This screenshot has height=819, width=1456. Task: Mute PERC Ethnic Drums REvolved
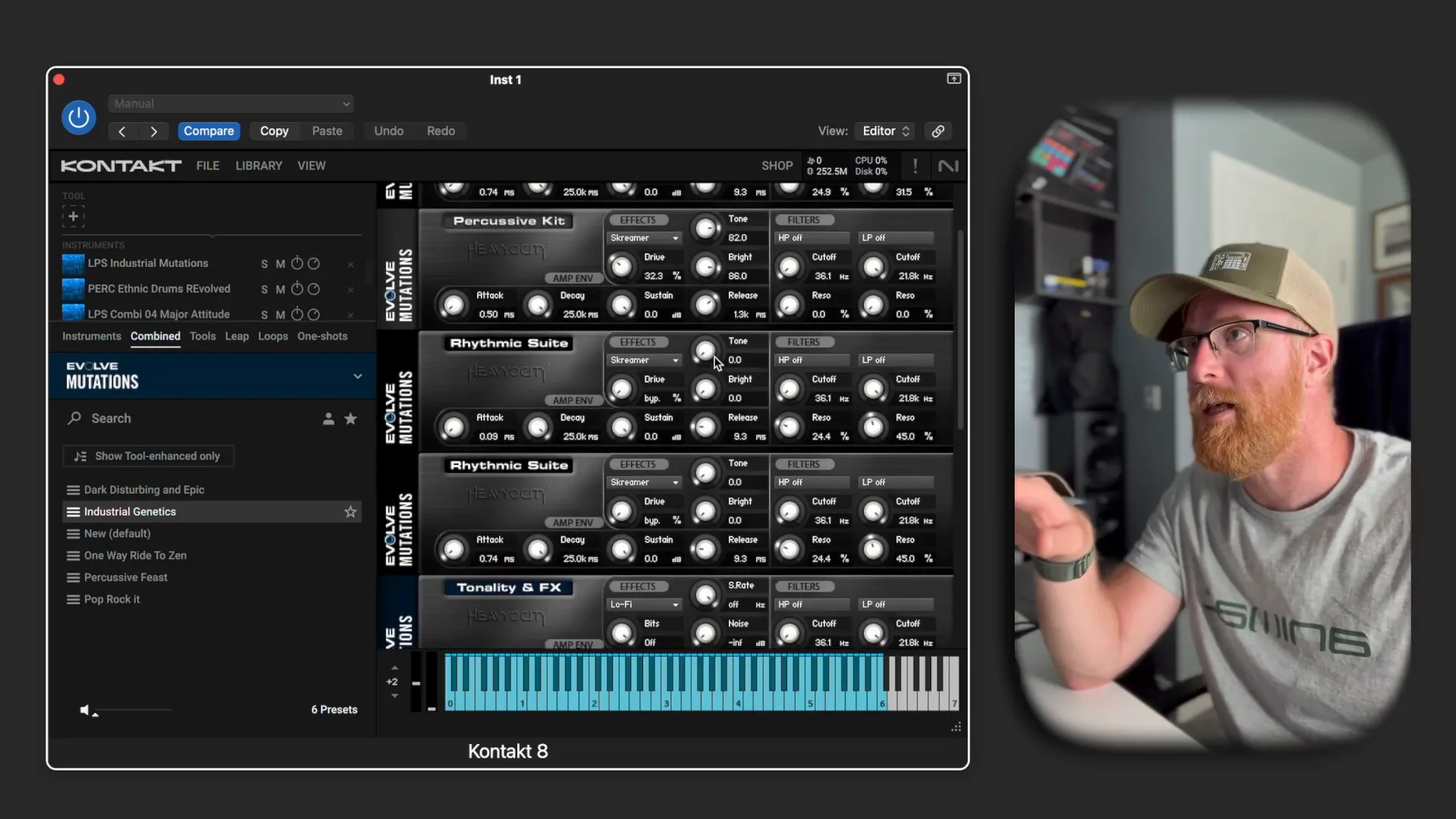[x=281, y=290]
